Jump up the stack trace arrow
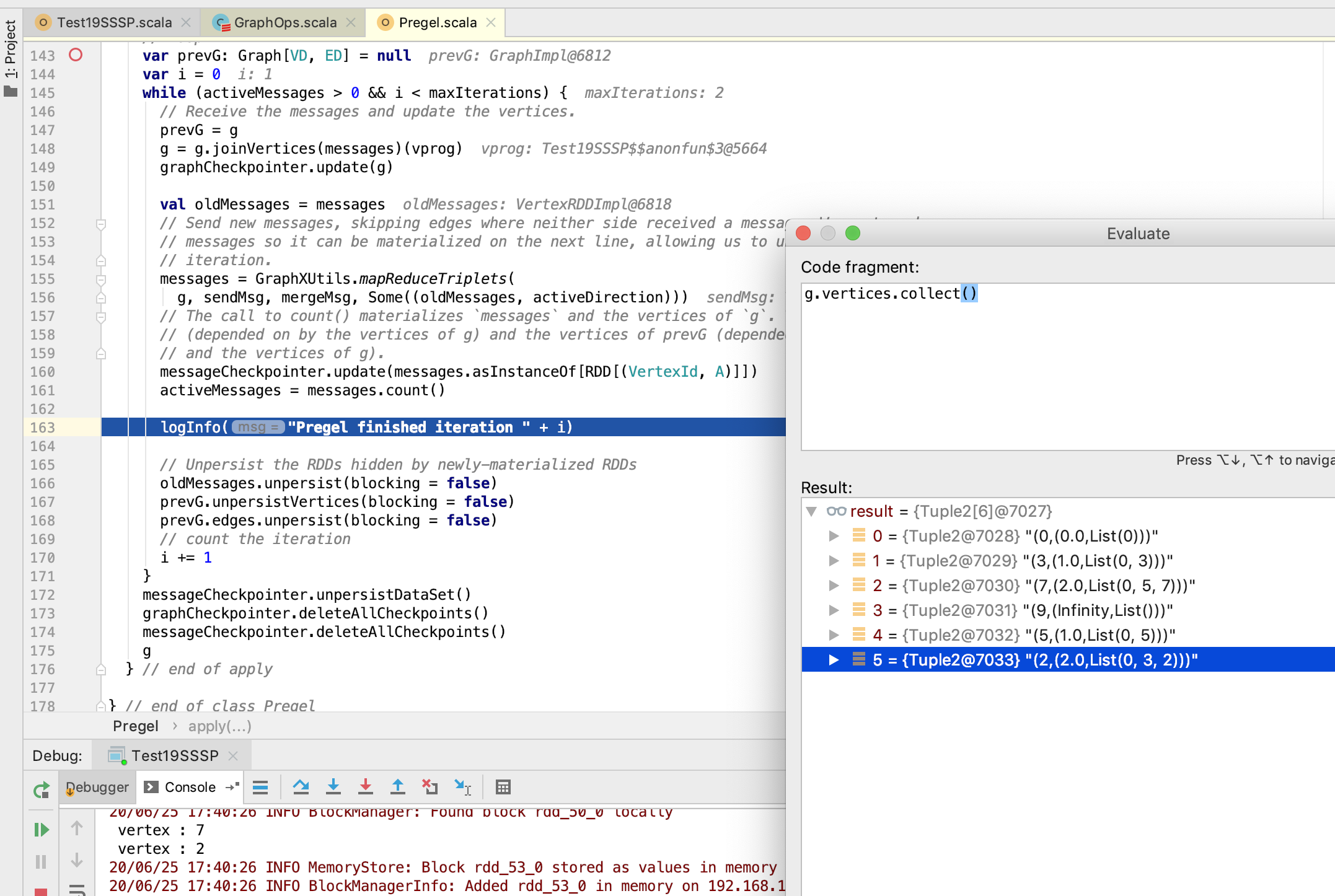 pos(77,828)
